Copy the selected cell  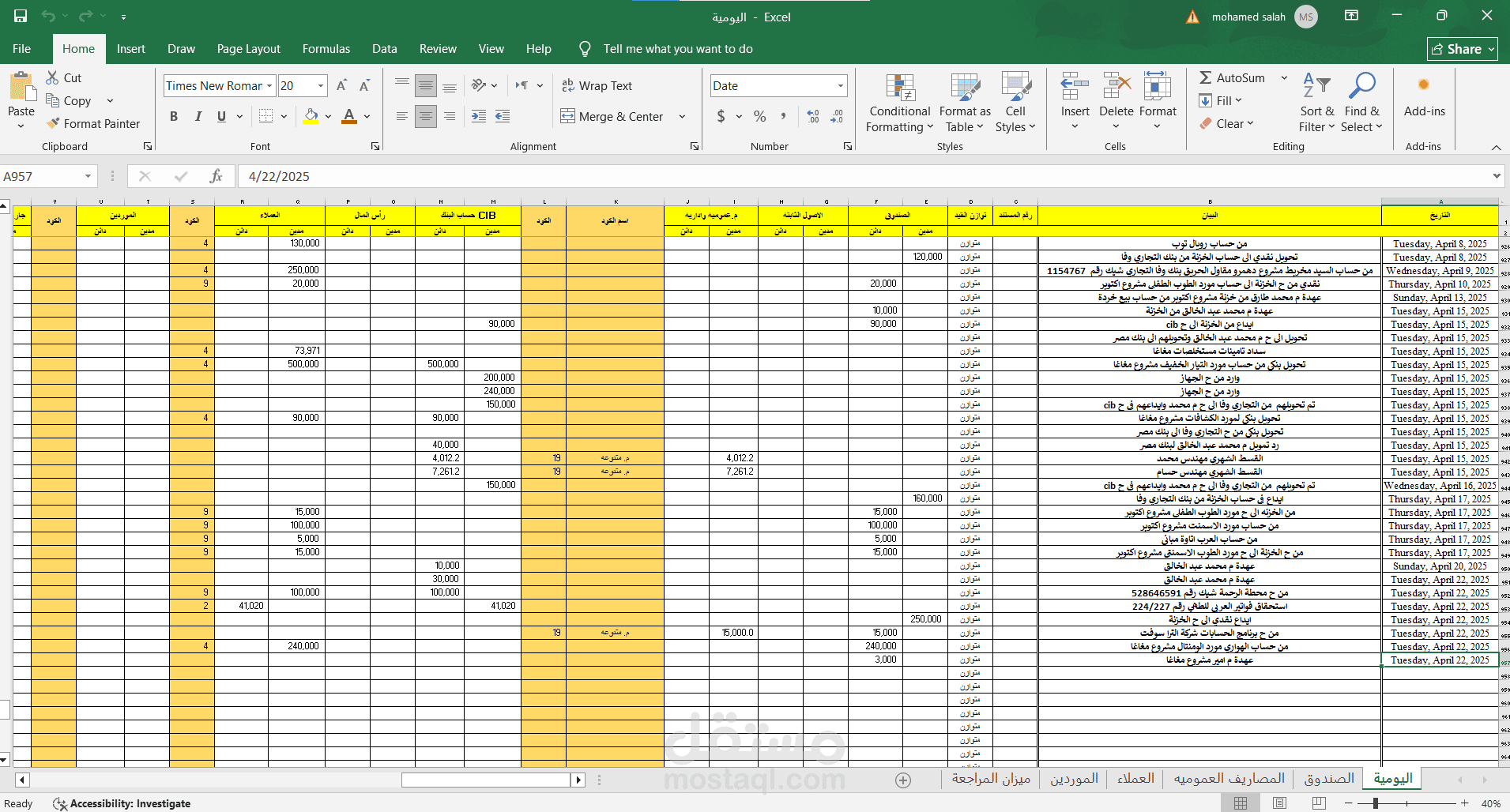click(68, 100)
